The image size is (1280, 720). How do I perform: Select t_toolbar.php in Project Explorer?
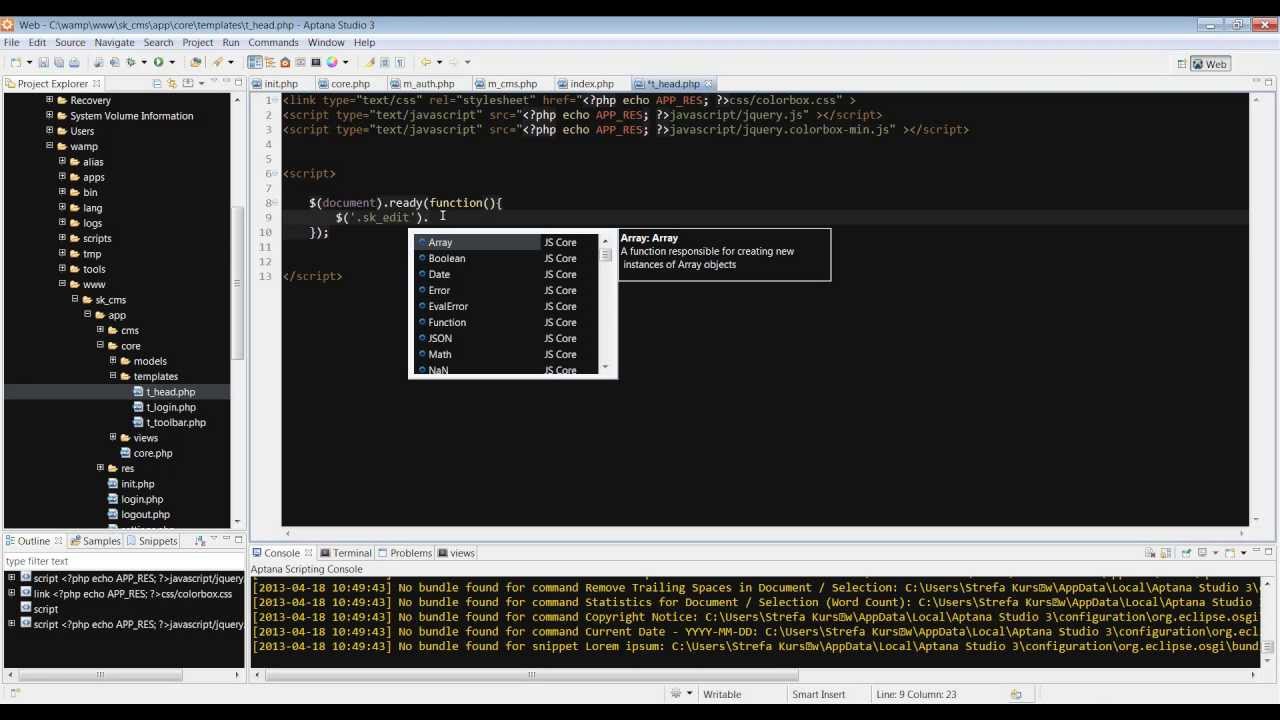[x=176, y=422]
